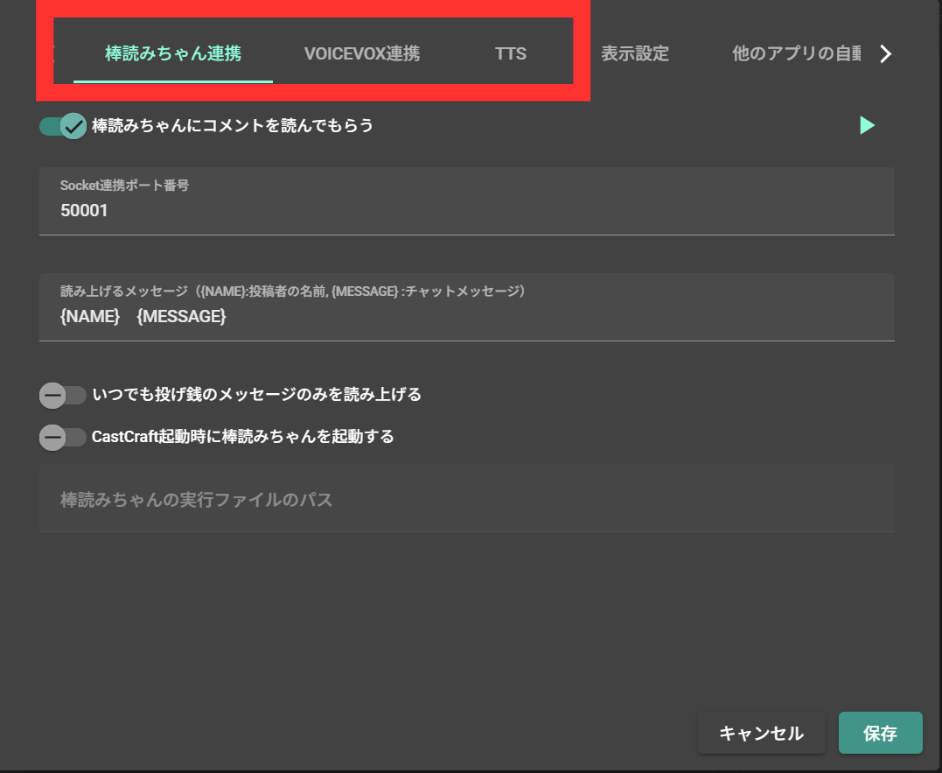Screen dimensions: 942x773
Task: Click the 保存 button
Action: point(880,733)
